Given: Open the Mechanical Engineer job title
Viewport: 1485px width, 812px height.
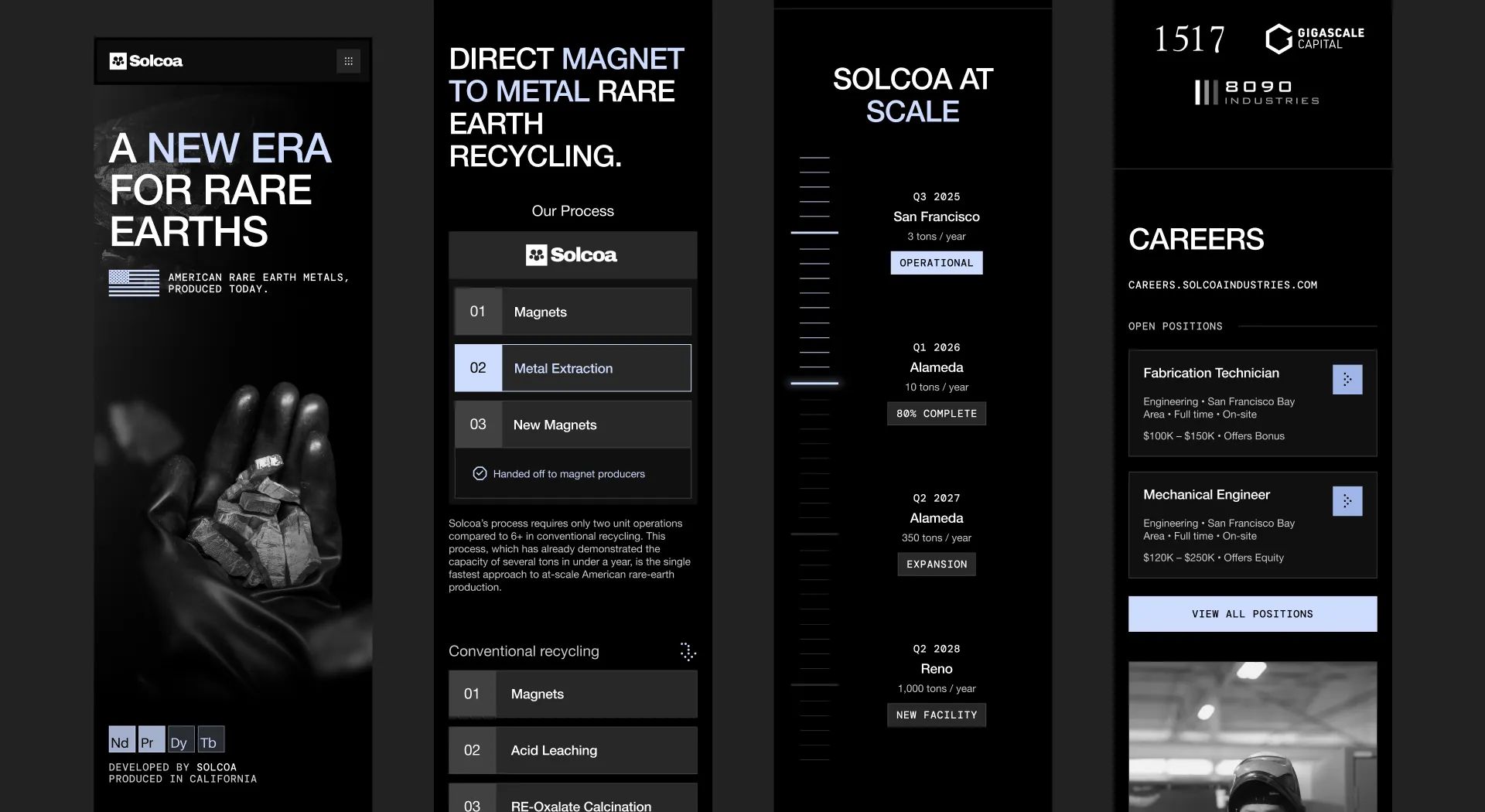Looking at the screenshot, I should [x=1207, y=494].
